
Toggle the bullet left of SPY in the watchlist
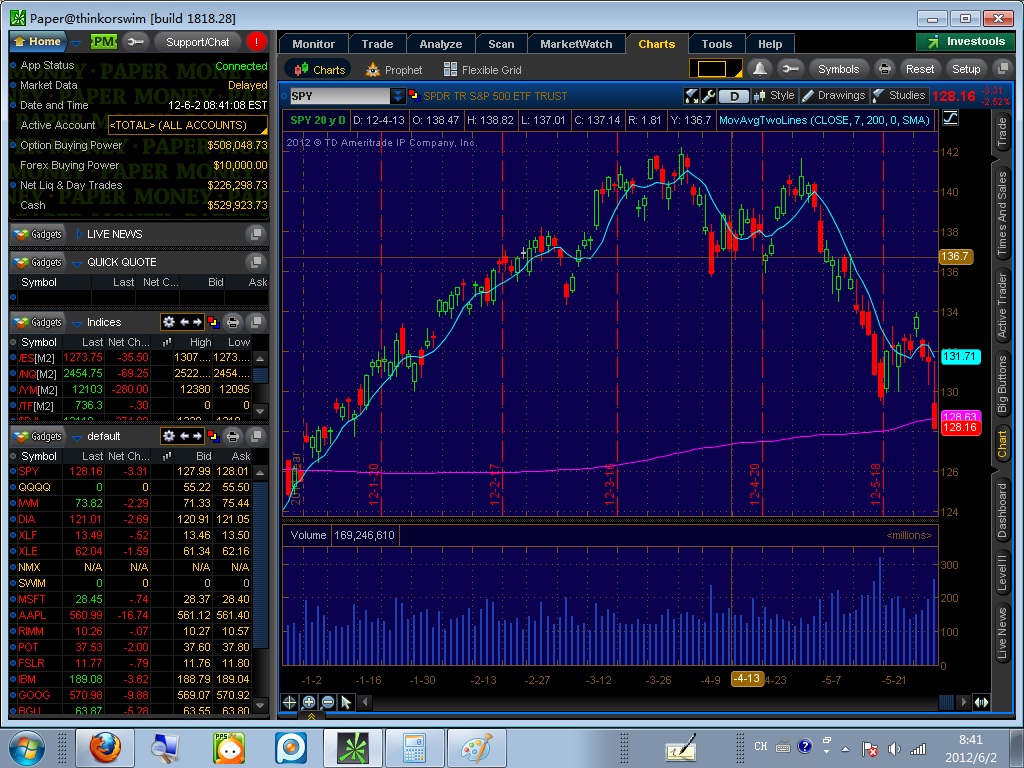pos(13,471)
